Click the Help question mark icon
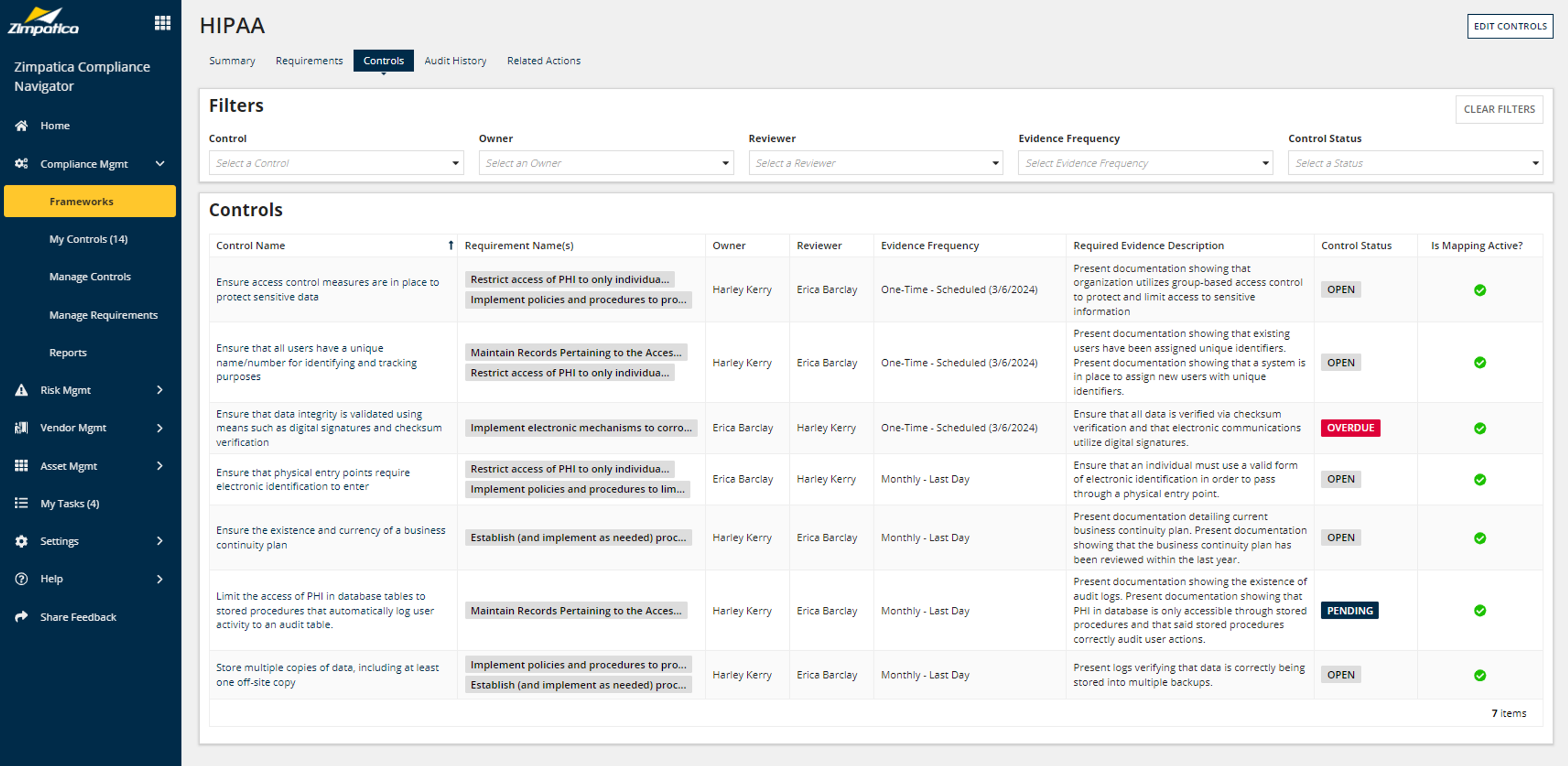The image size is (1568, 766). tap(21, 579)
